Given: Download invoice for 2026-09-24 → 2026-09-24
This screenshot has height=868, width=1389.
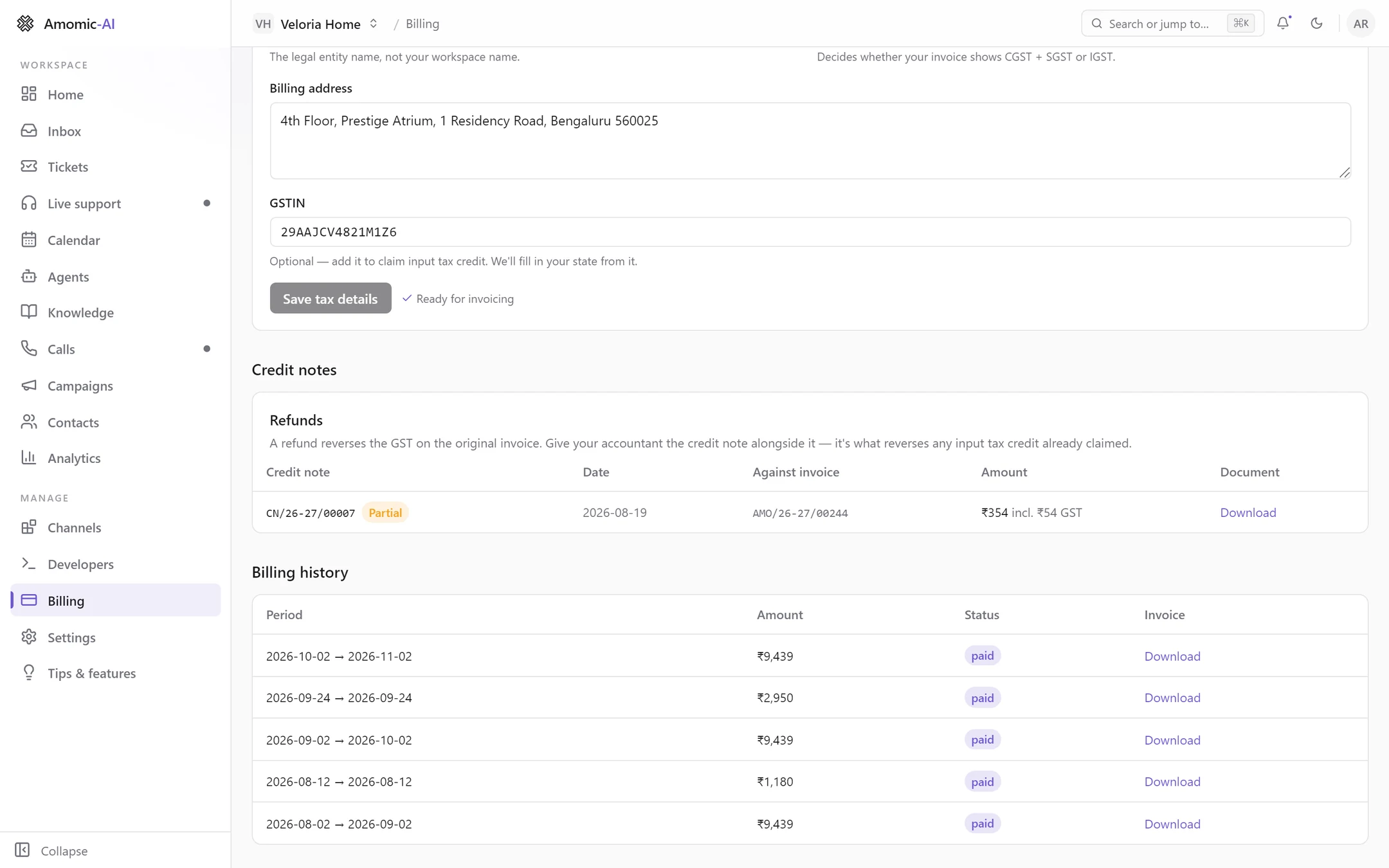Looking at the screenshot, I should (1172, 698).
